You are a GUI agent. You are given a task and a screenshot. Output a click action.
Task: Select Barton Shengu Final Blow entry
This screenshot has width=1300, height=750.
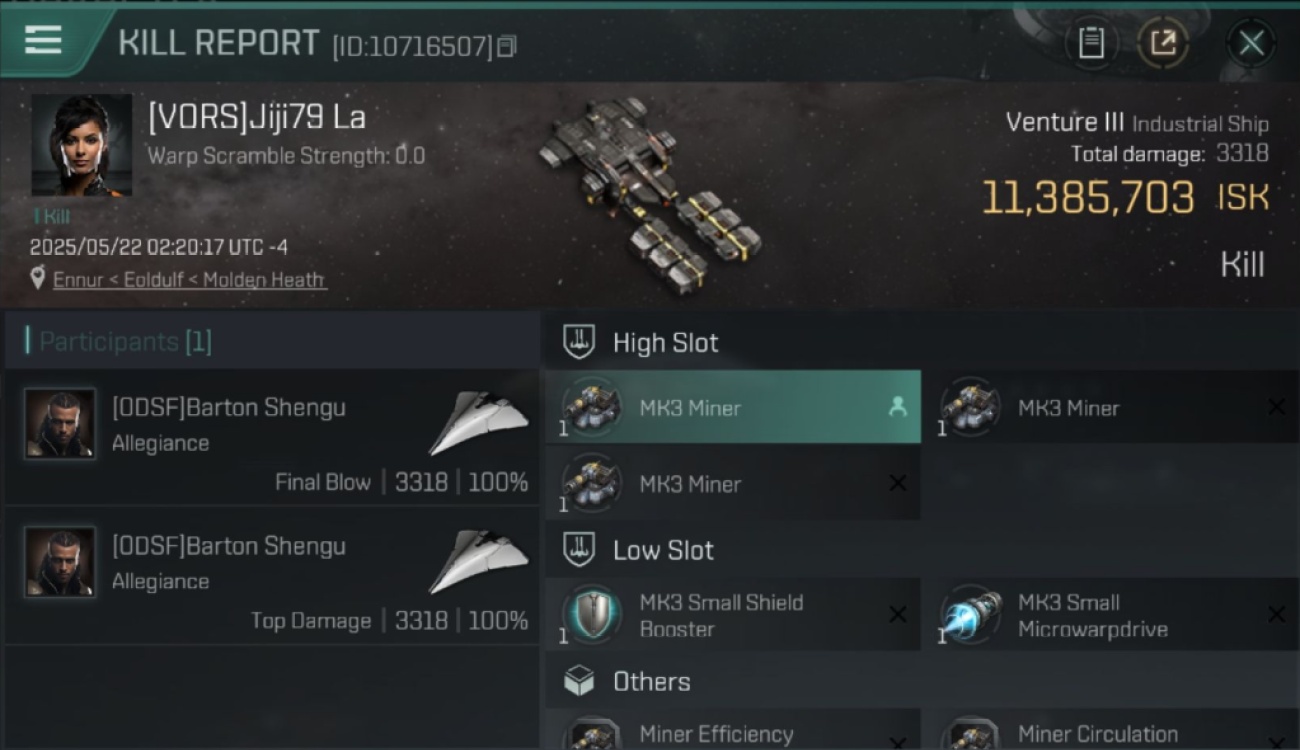pos(272,437)
